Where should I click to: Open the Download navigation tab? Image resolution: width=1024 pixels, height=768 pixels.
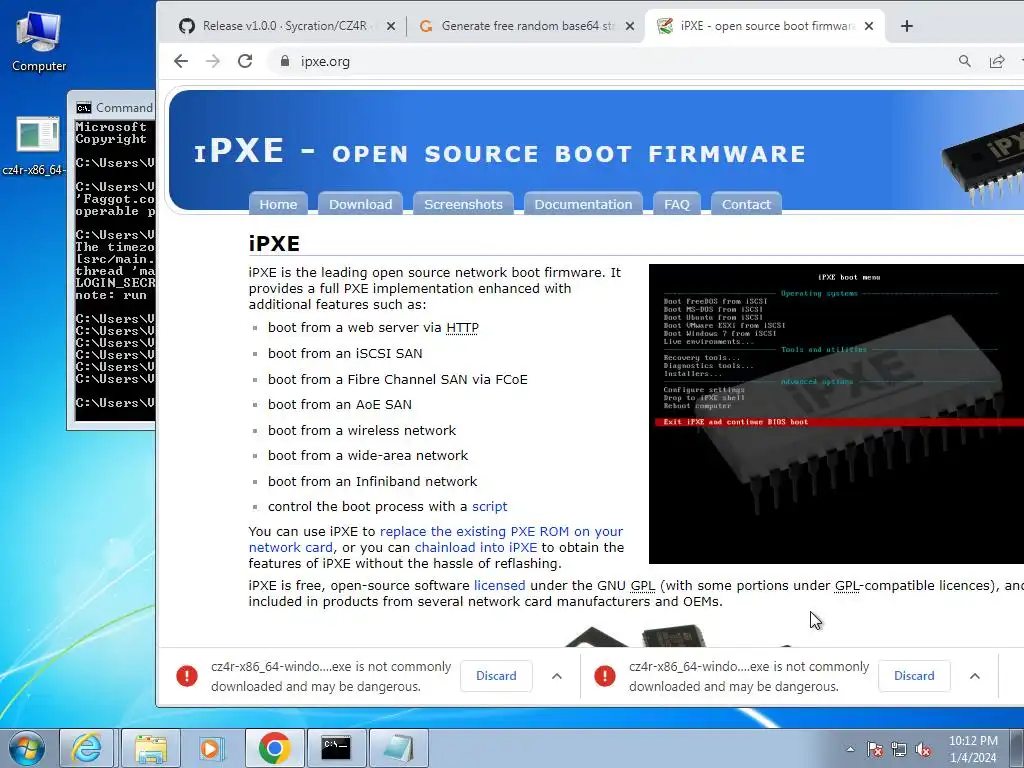[360, 204]
